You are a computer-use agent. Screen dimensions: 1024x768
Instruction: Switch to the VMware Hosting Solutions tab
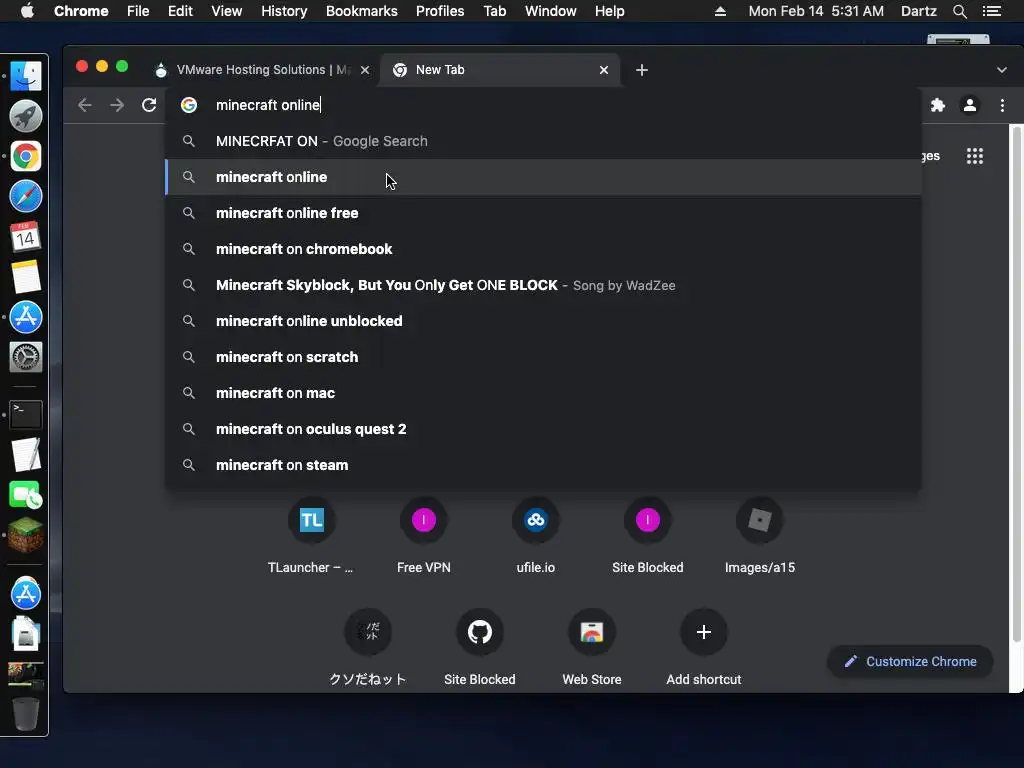coord(261,70)
